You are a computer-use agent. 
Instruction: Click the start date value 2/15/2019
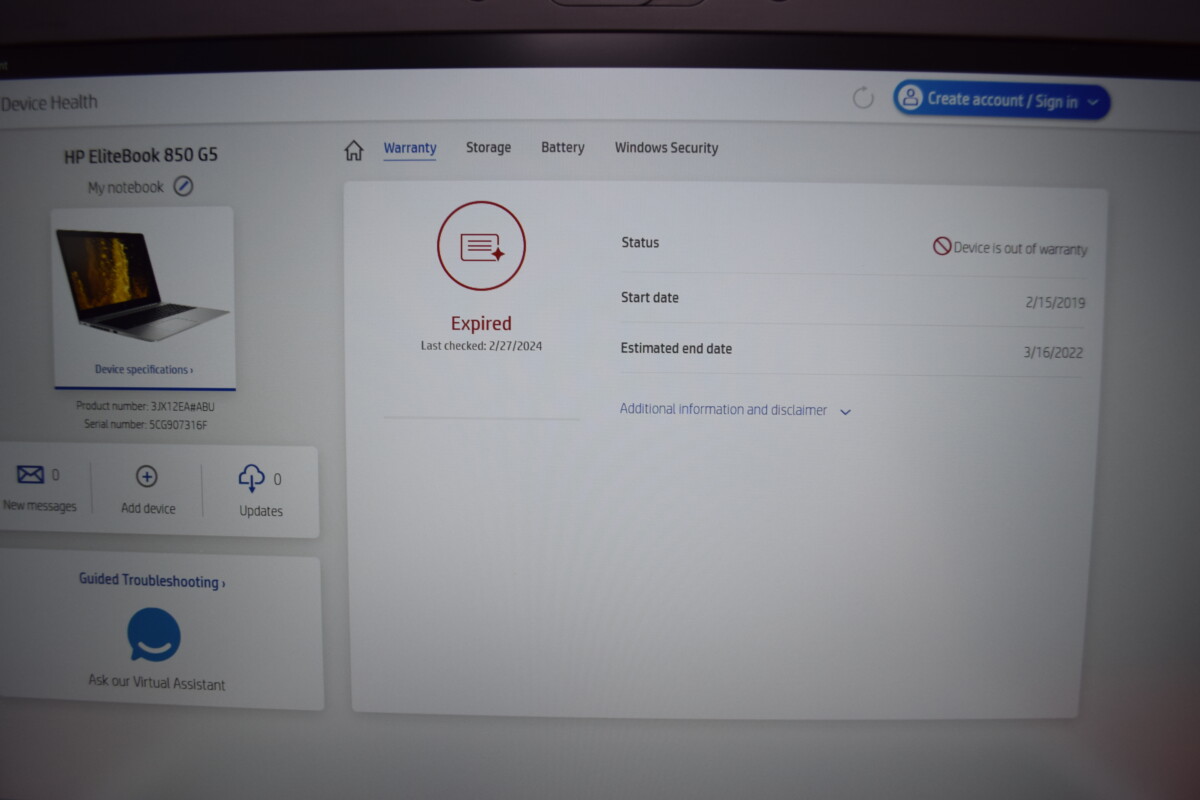1055,303
